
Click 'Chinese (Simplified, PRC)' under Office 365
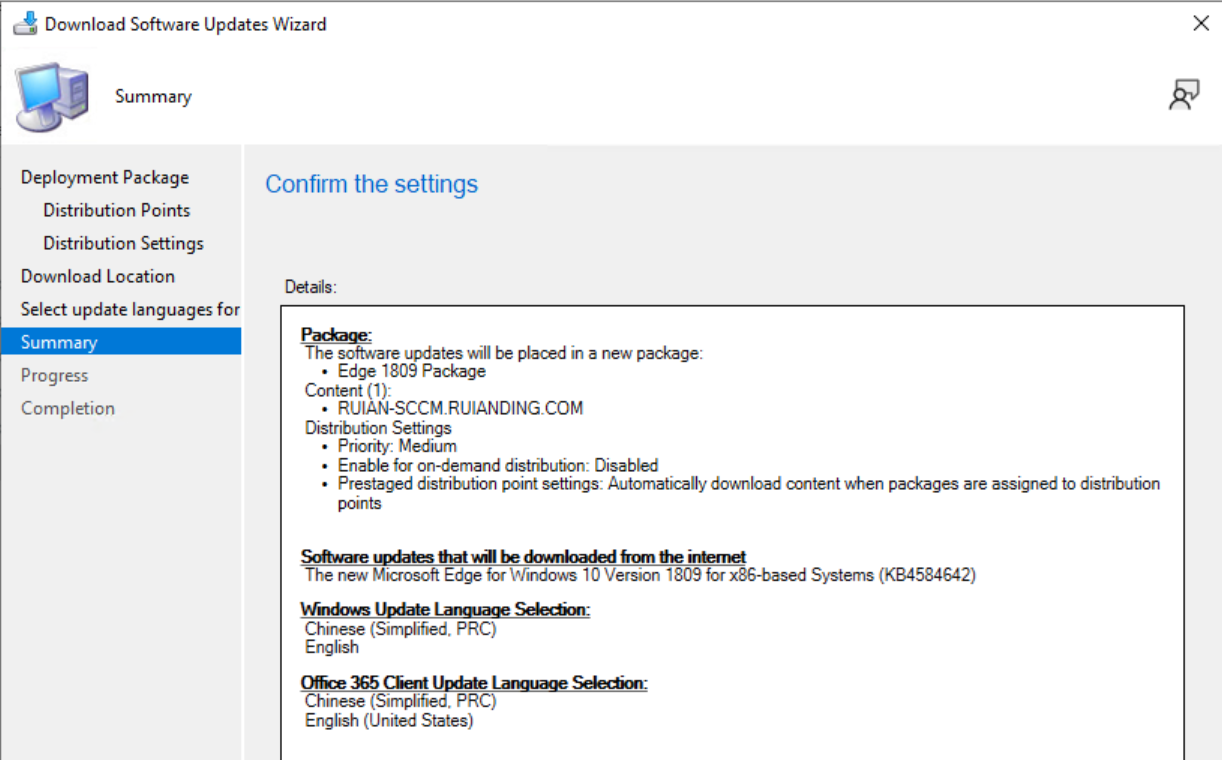click(401, 701)
